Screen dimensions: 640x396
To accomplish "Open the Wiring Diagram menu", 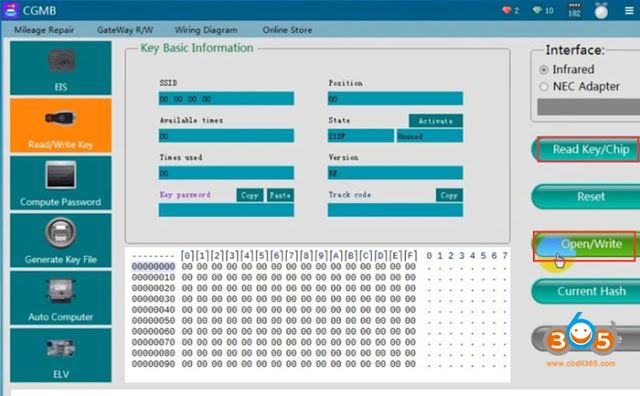I will (206, 30).
